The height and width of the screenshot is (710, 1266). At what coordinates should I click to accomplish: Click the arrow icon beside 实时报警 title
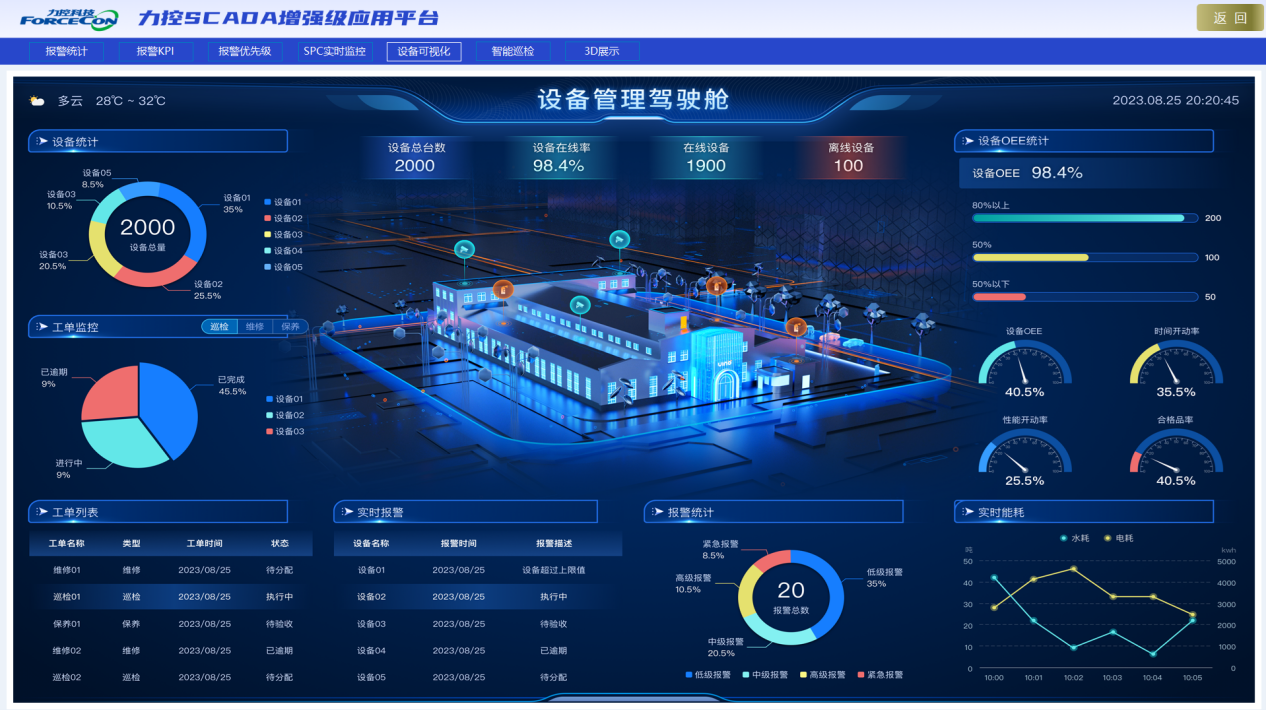[347, 512]
